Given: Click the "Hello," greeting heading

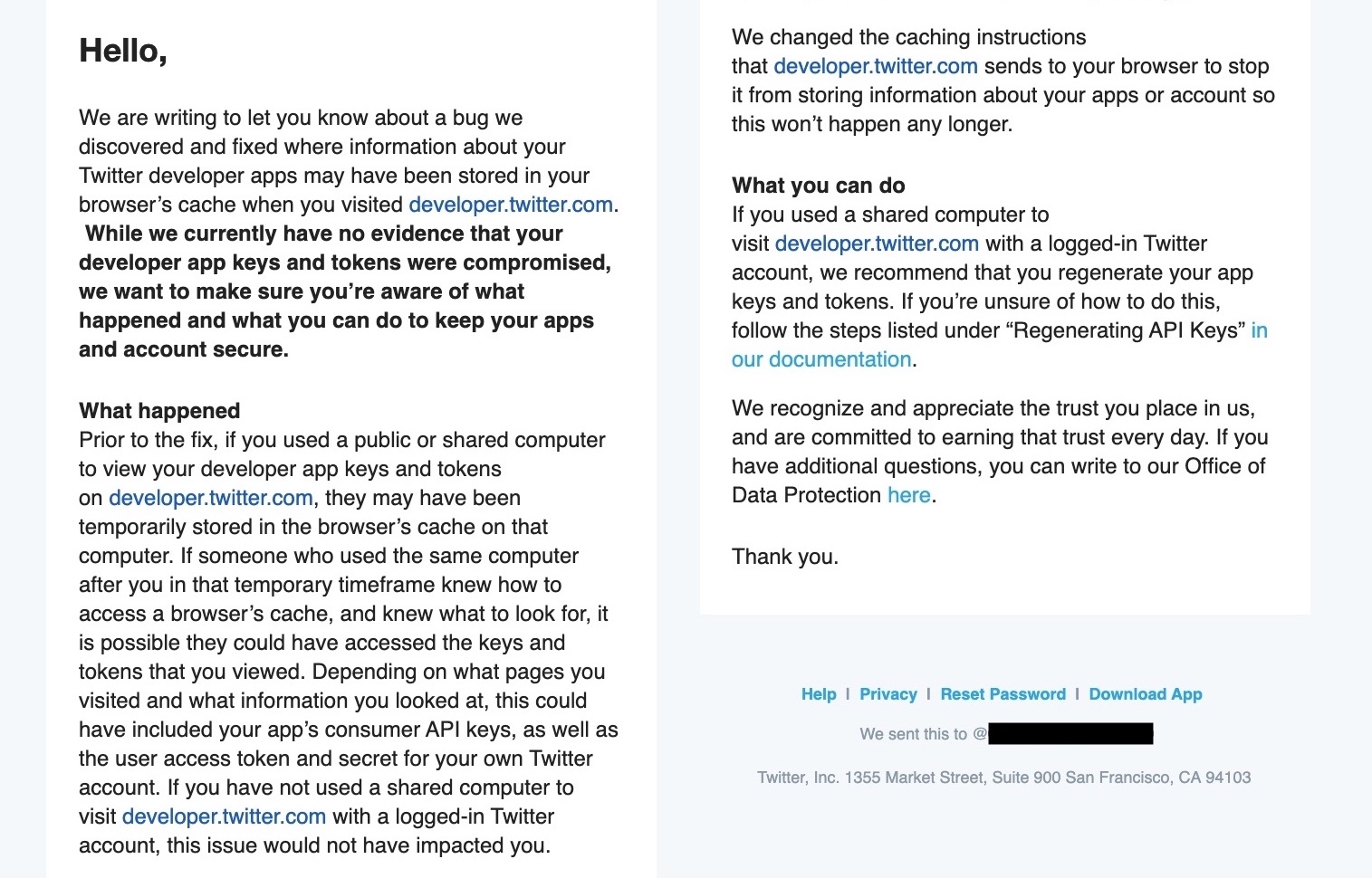Looking at the screenshot, I should click(x=123, y=51).
